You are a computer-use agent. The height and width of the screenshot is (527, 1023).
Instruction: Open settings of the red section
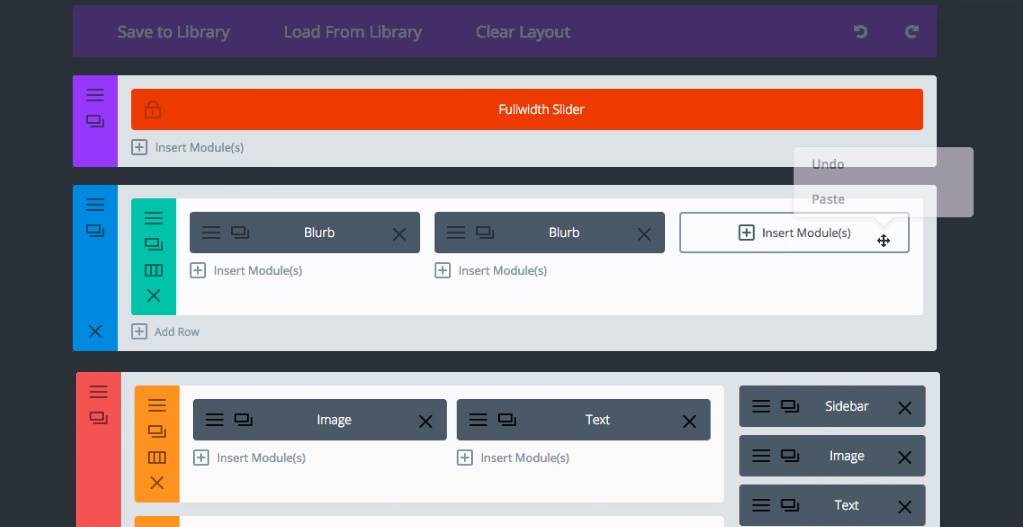(99, 391)
